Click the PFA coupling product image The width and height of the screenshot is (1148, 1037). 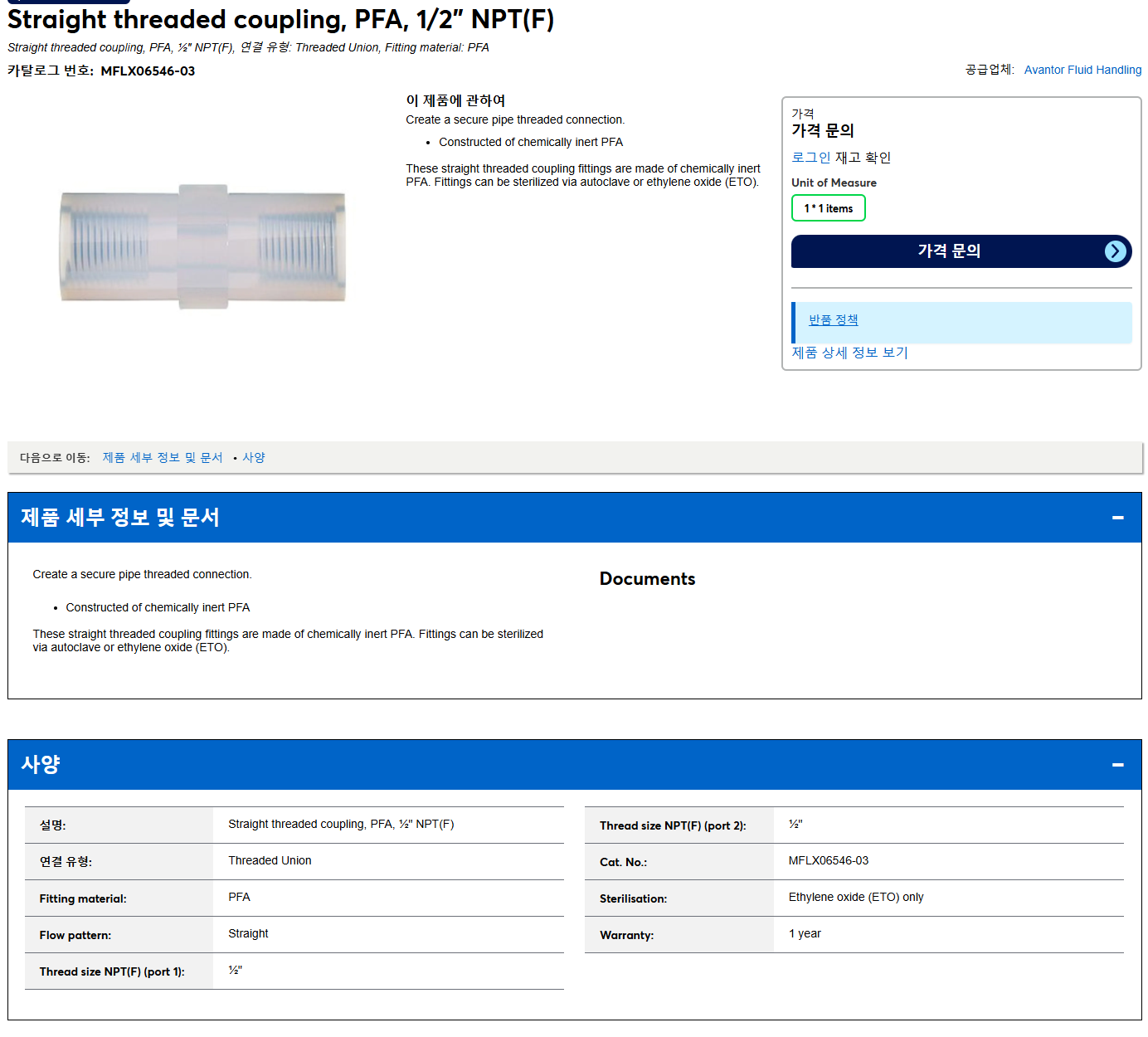click(x=202, y=246)
